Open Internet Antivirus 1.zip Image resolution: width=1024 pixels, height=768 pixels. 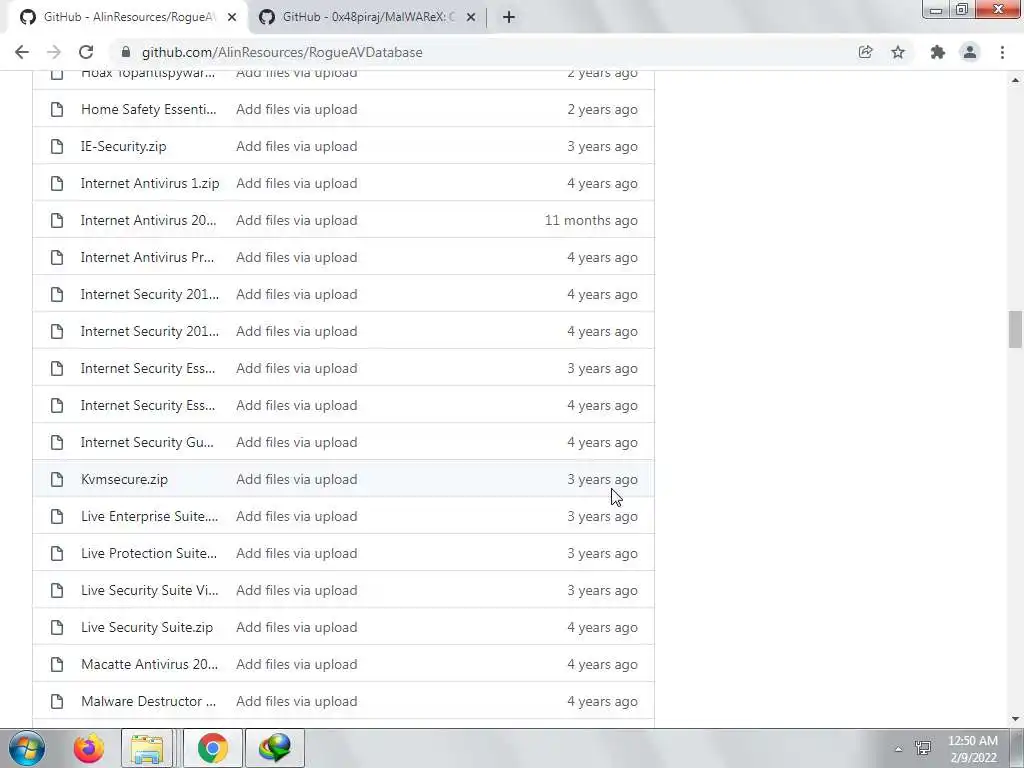pyautogui.click(x=150, y=184)
